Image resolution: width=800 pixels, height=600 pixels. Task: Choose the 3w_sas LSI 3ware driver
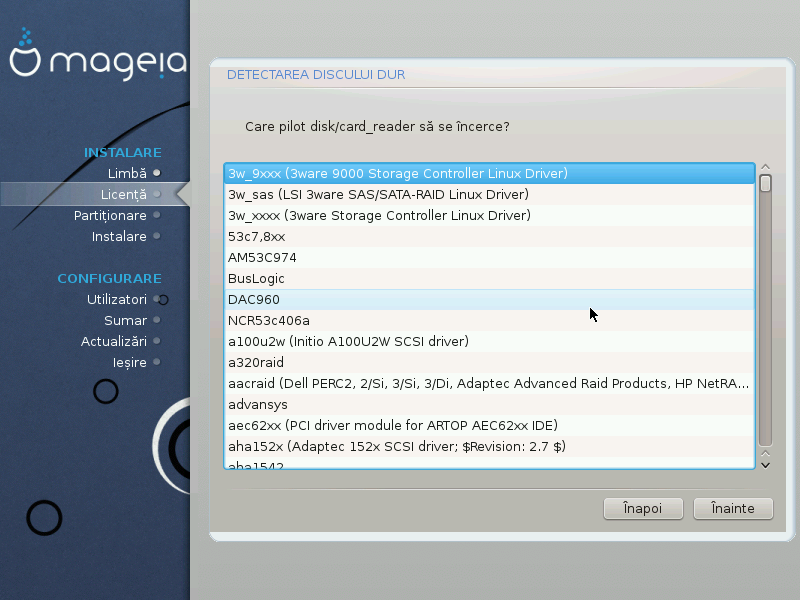point(489,194)
